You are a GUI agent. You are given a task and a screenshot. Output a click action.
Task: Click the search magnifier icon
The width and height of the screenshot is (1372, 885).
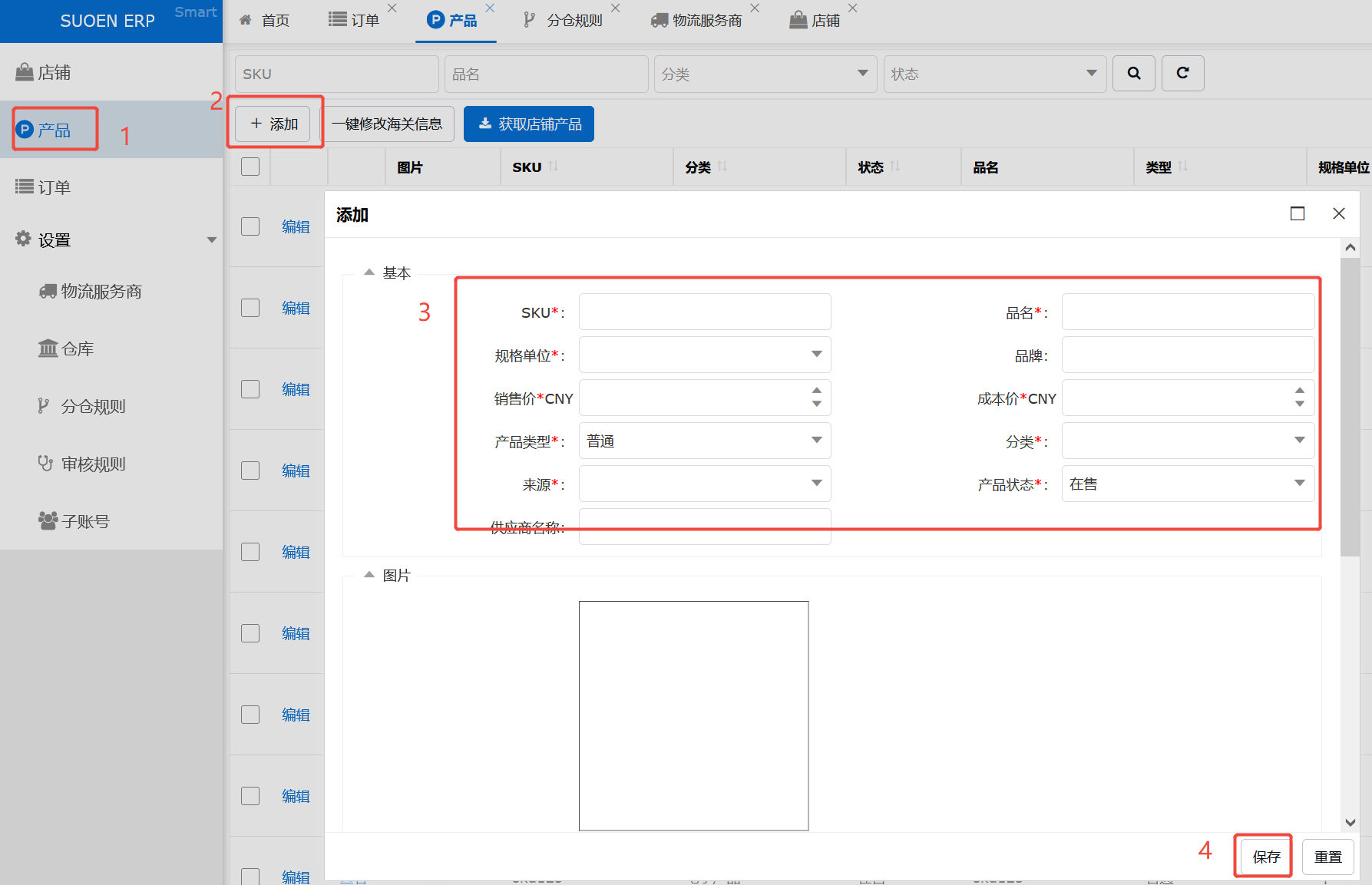tap(1134, 73)
